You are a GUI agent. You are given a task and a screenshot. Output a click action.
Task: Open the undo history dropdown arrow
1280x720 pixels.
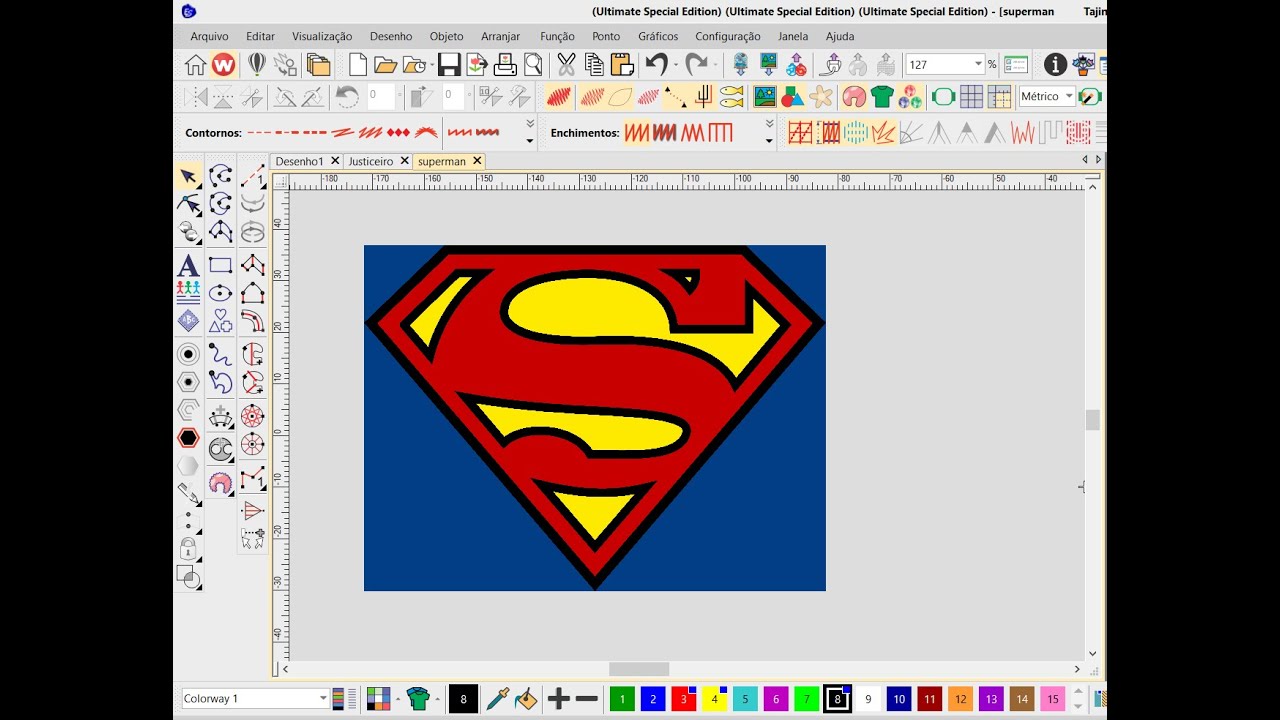(675, 65)
